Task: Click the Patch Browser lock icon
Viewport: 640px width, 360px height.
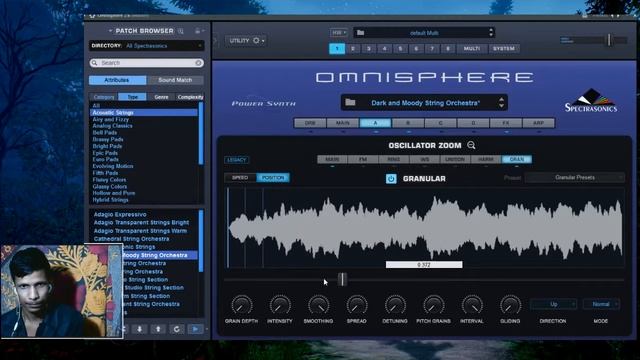Action: tap(198, 31)
